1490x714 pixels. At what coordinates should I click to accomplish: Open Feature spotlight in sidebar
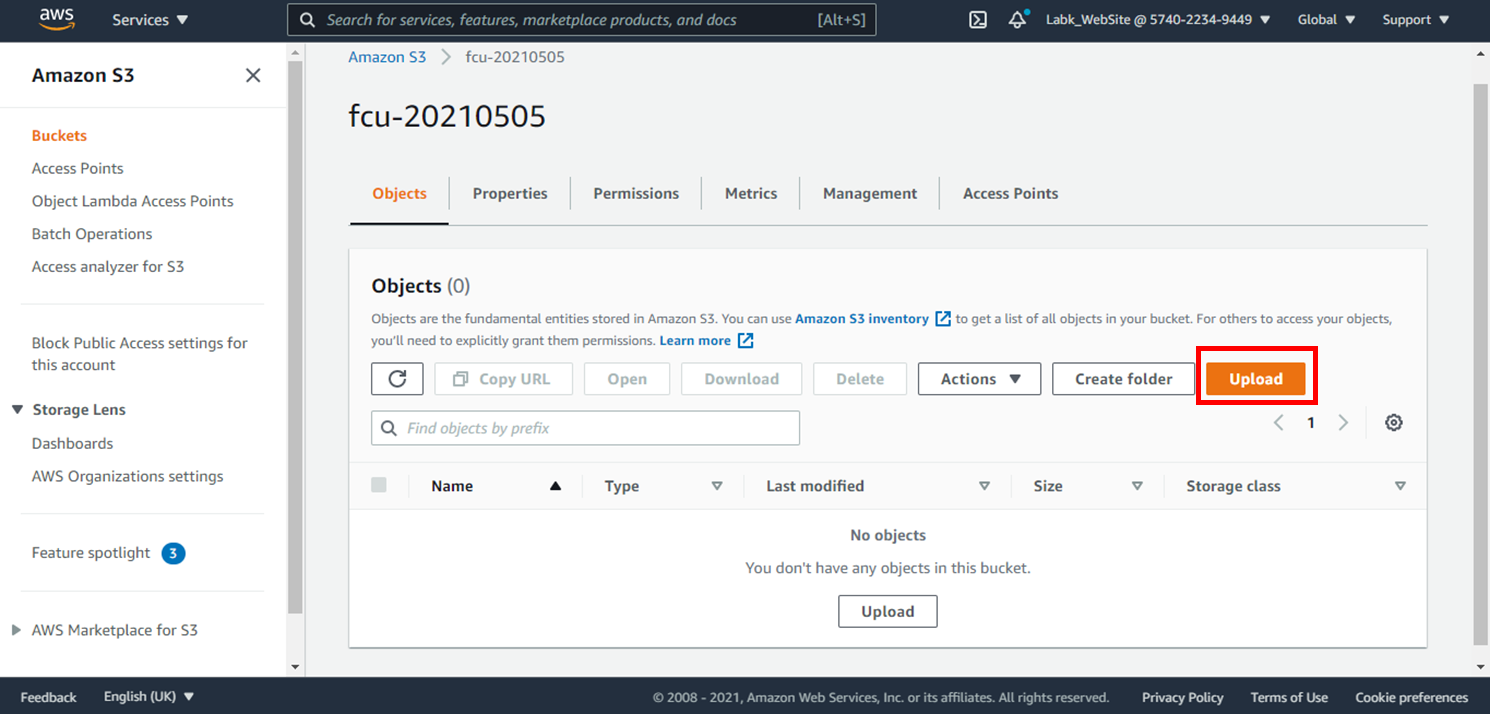click(91, 553)
